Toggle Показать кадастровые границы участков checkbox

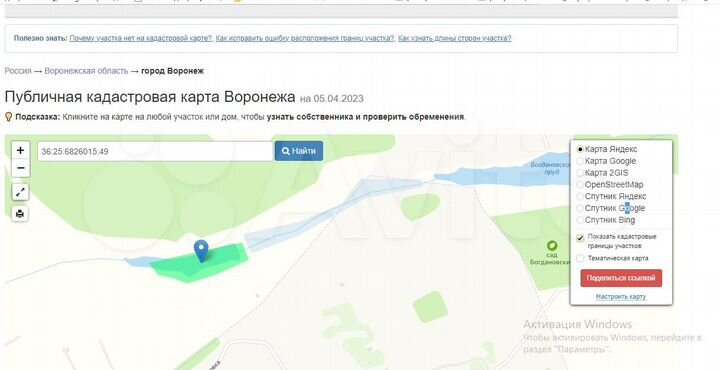(580, 238)
